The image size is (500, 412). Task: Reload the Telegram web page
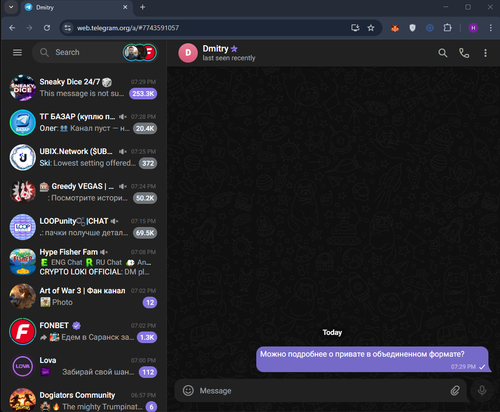click(47, 28)
